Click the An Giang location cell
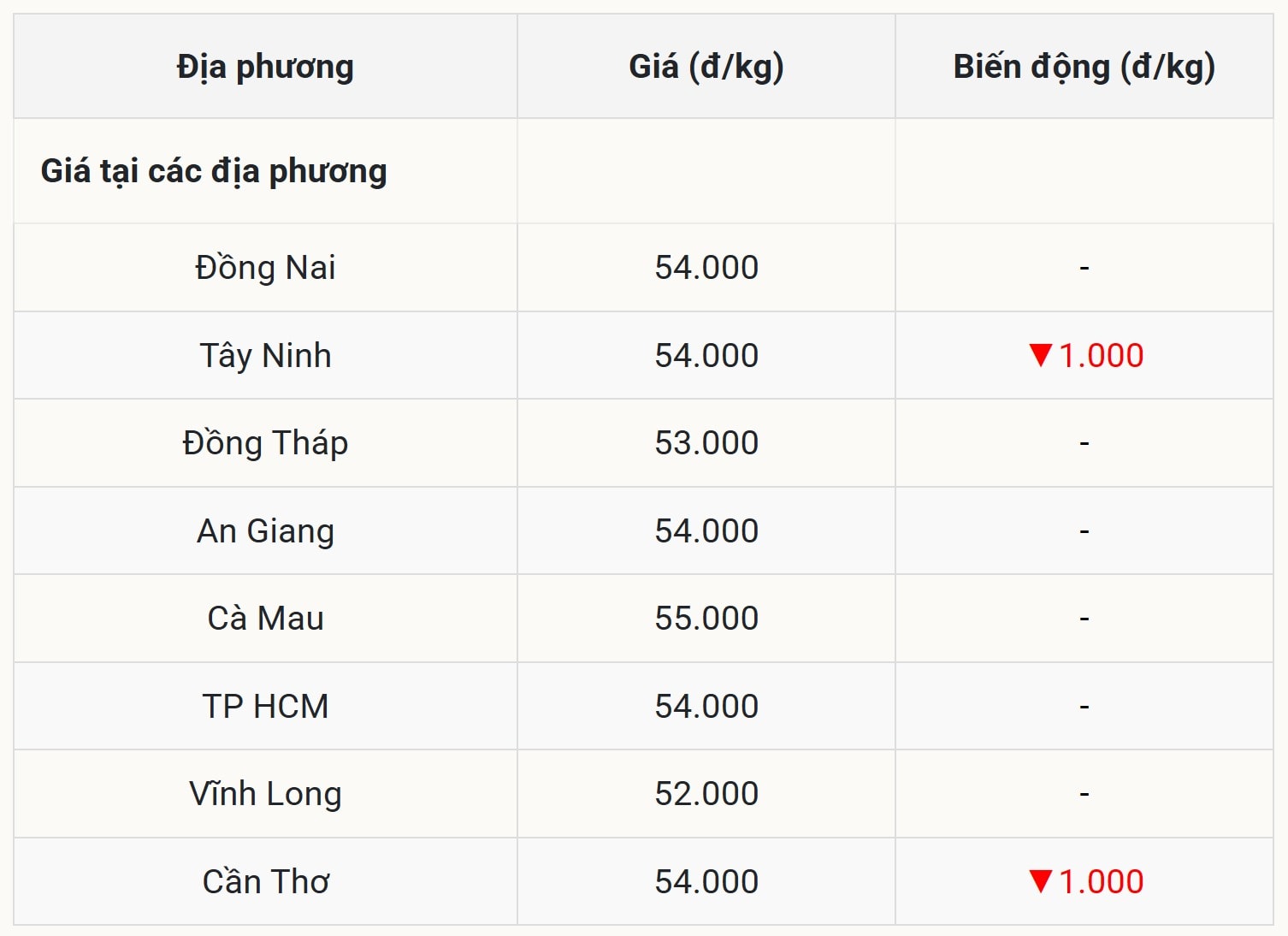 pyautogui.click(x=265, y=531)
